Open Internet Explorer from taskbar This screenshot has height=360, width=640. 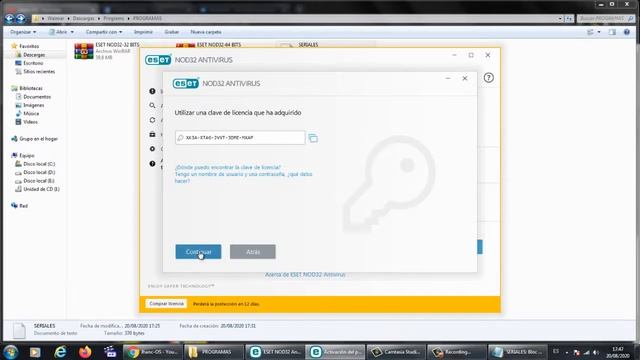pyautogui.click(x=60, y=352)
